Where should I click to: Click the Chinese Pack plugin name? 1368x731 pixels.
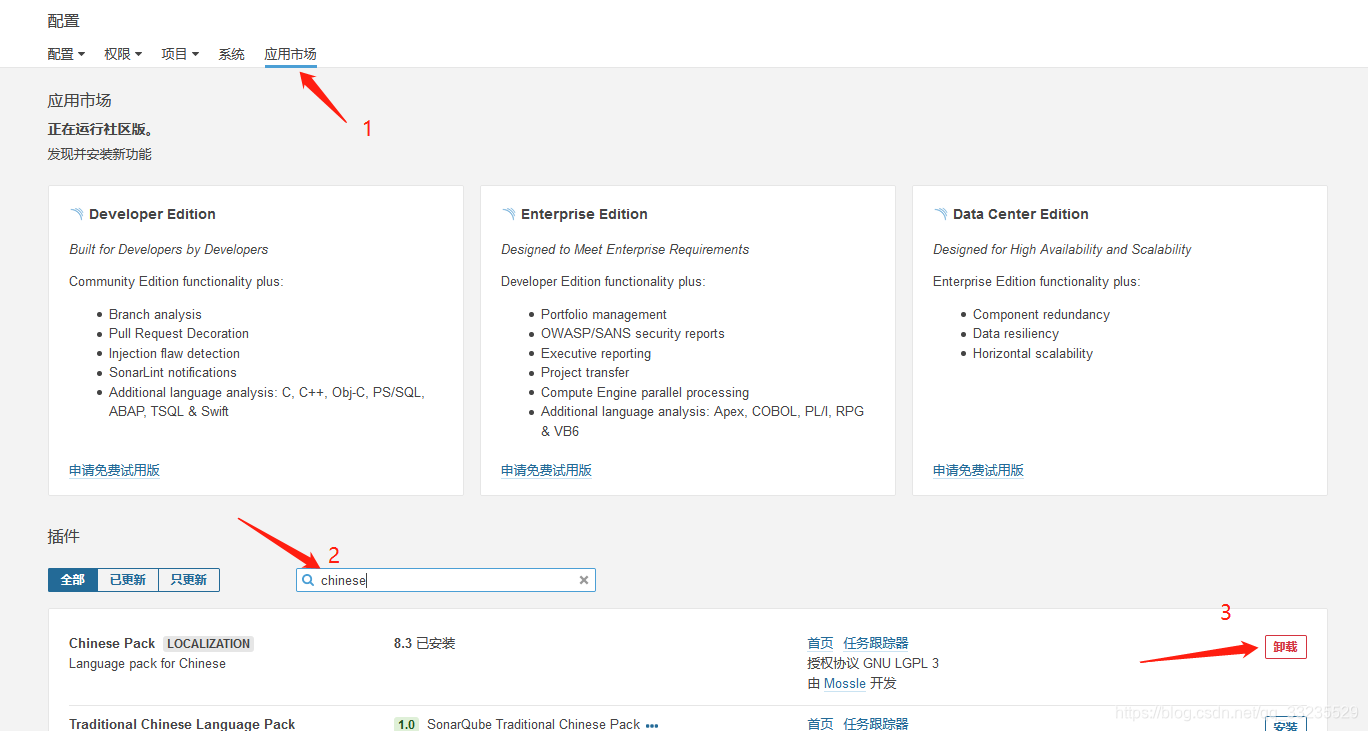(112, 643)
